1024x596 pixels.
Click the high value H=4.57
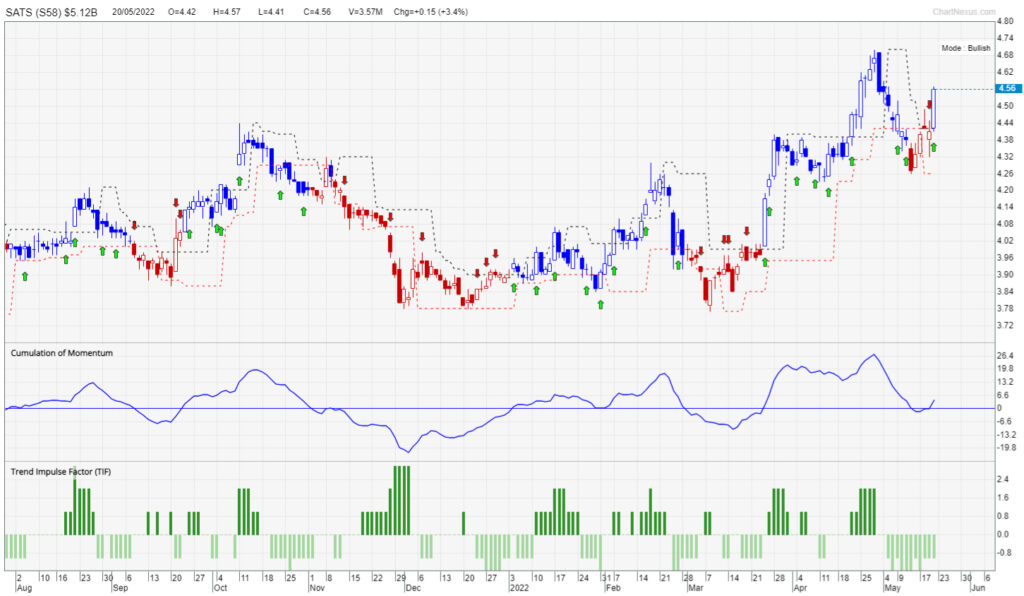(x=226, y=12)
